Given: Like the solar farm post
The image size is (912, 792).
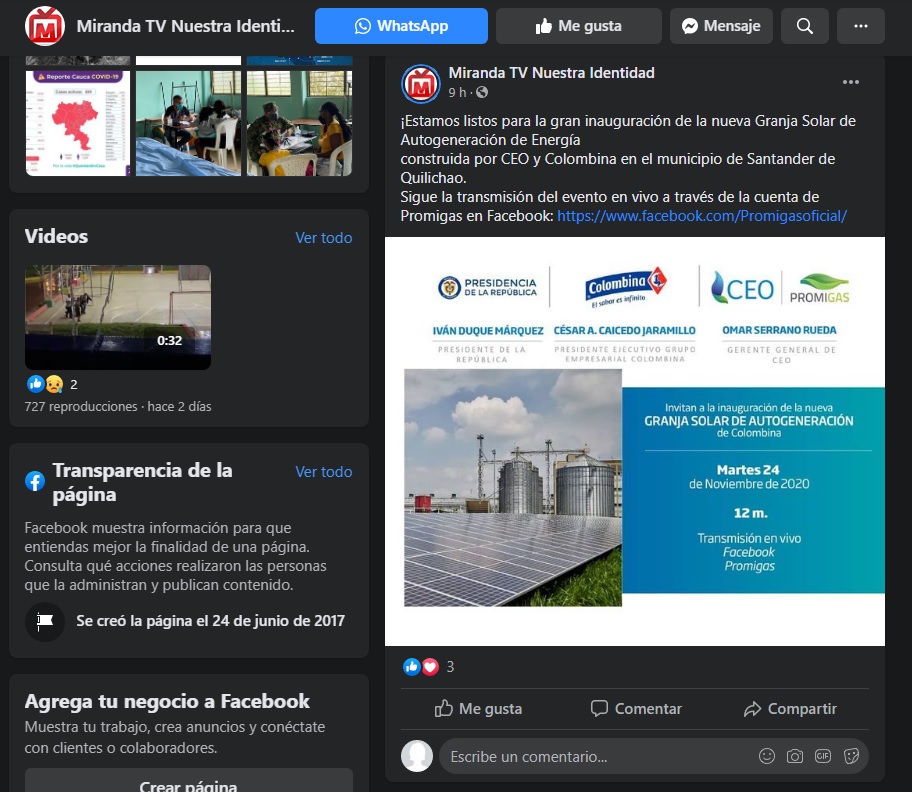Looking at the screenshot, I should (x=478, y=709).
